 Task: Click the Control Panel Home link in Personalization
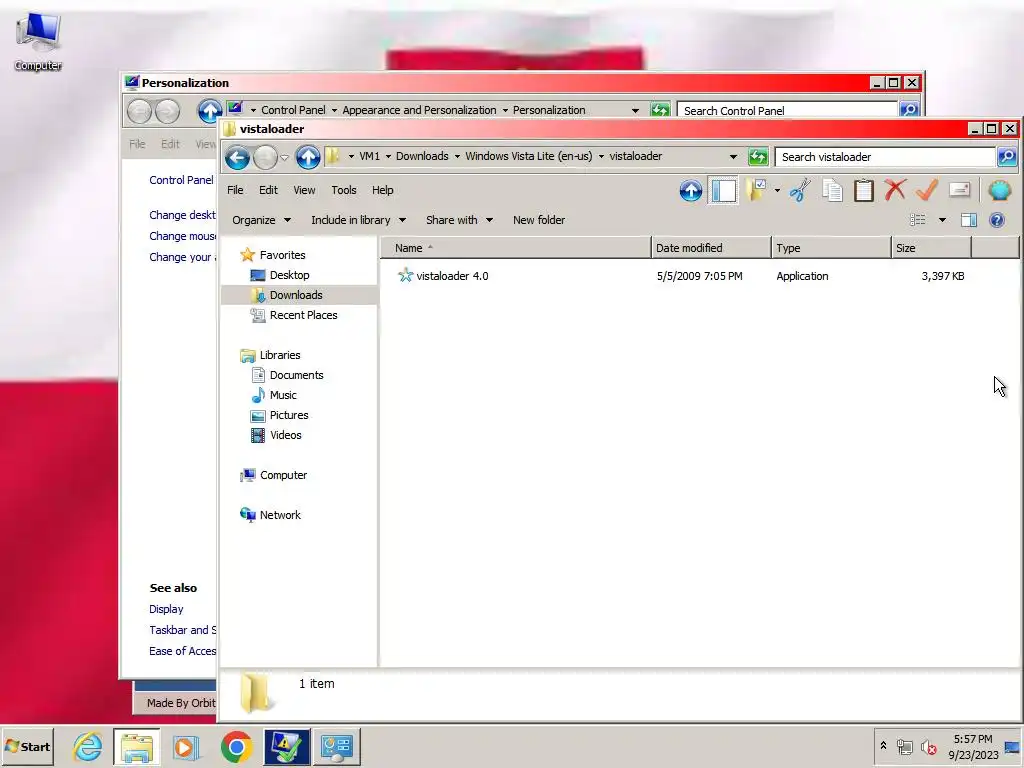[182, 180]
